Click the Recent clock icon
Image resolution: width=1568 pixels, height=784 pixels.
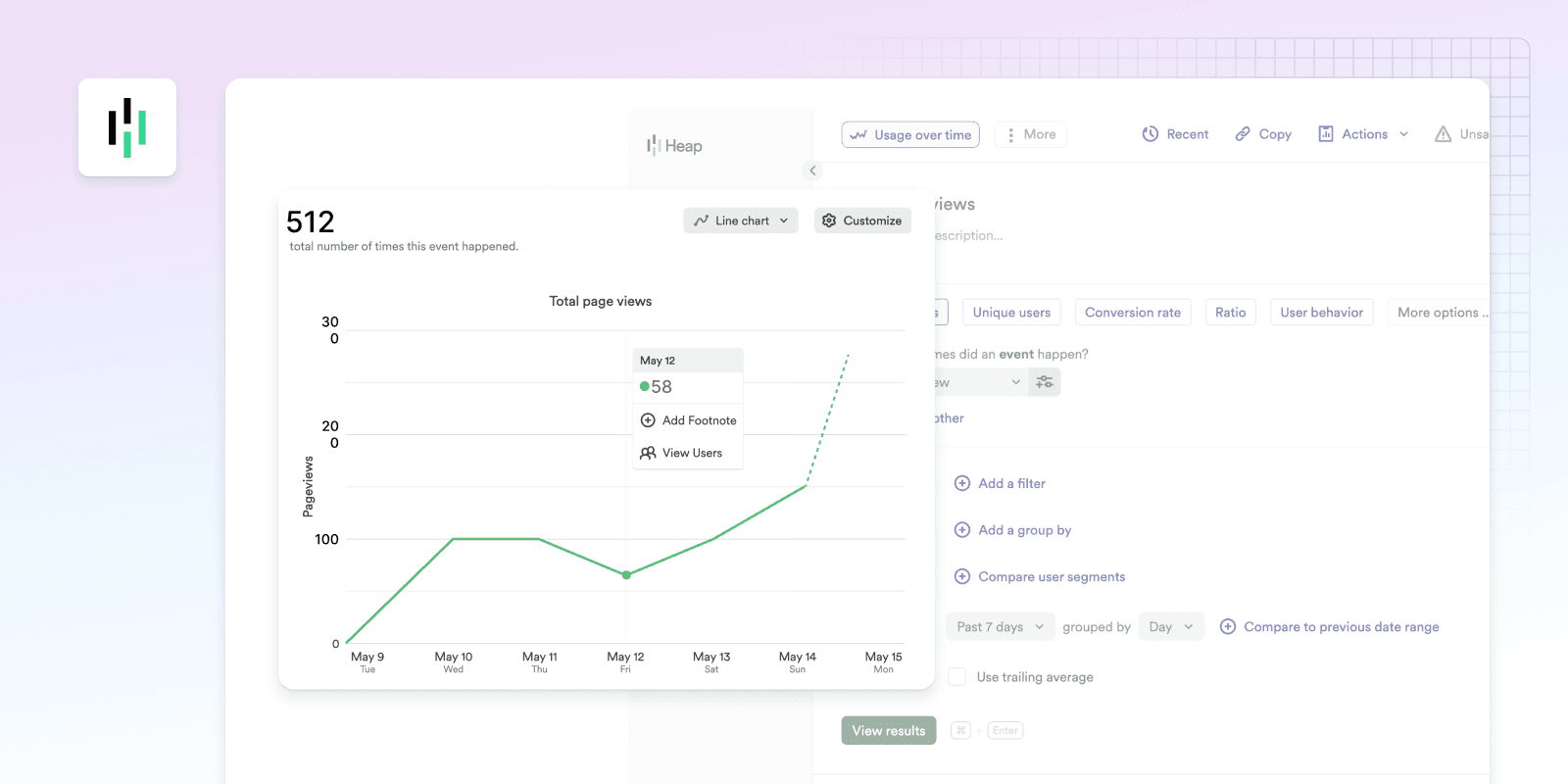point(1151,134)
